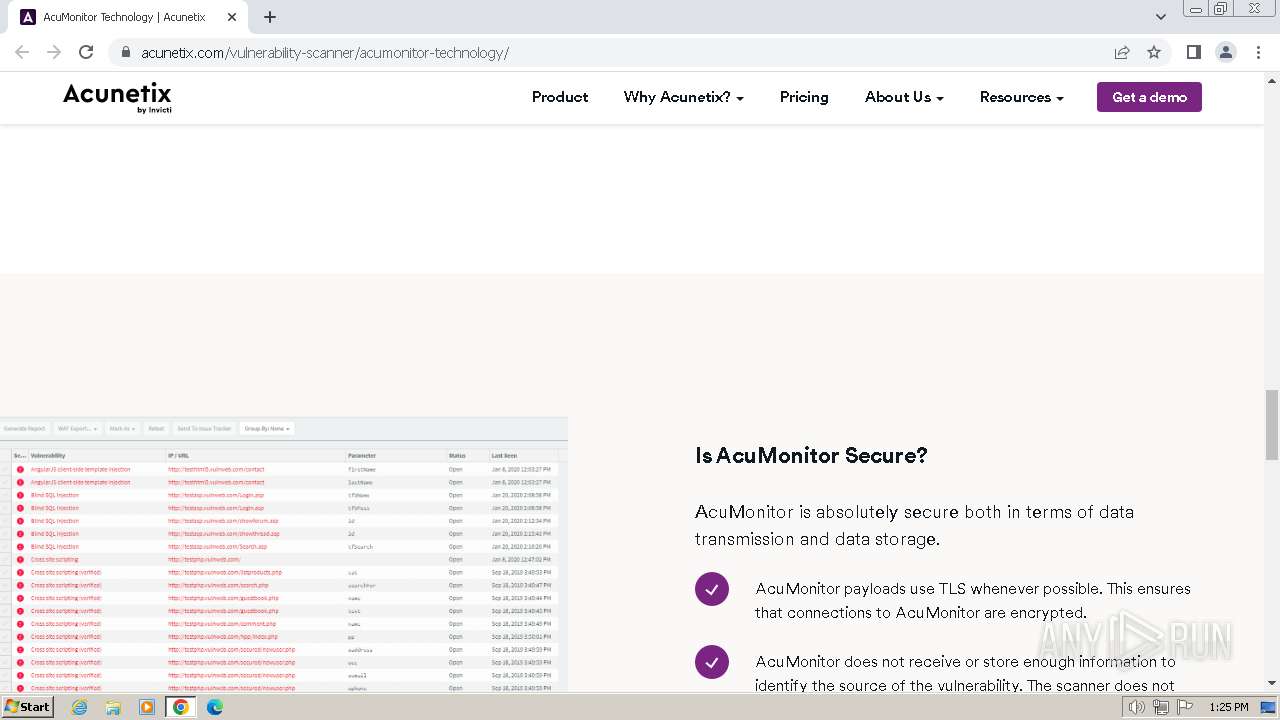Expand the Why Acunetix? dropdown
Screen dimensions: 1280x720
pyautogui.click(x=684, y=97)
